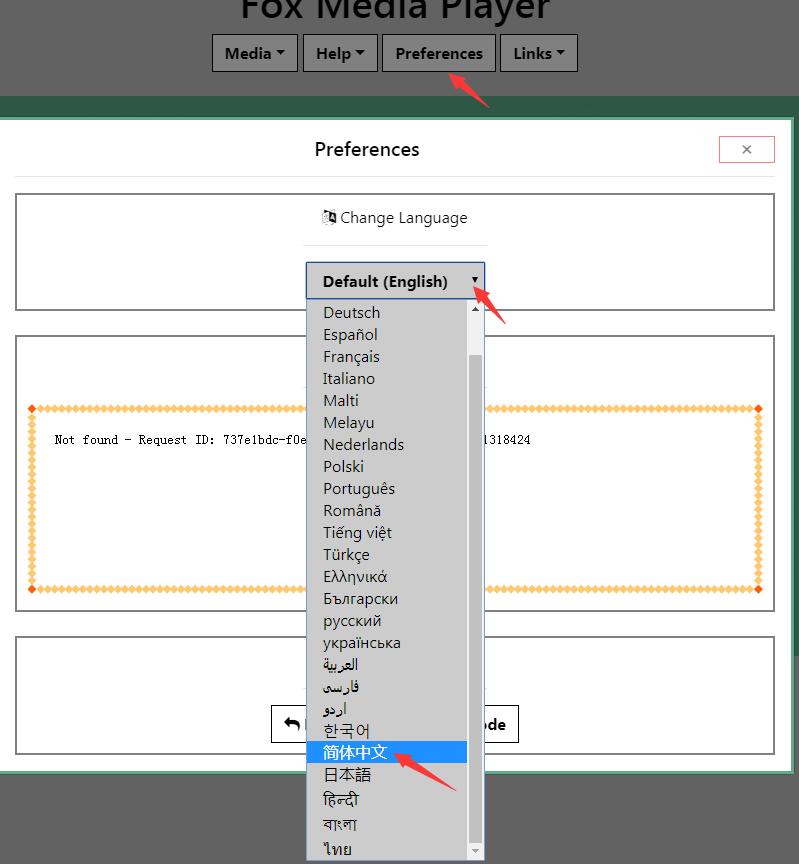Image resolution: width=799 pixels, height=864 pixels.
Task: Open the Help dropdown menu
Action: [340, 53]
